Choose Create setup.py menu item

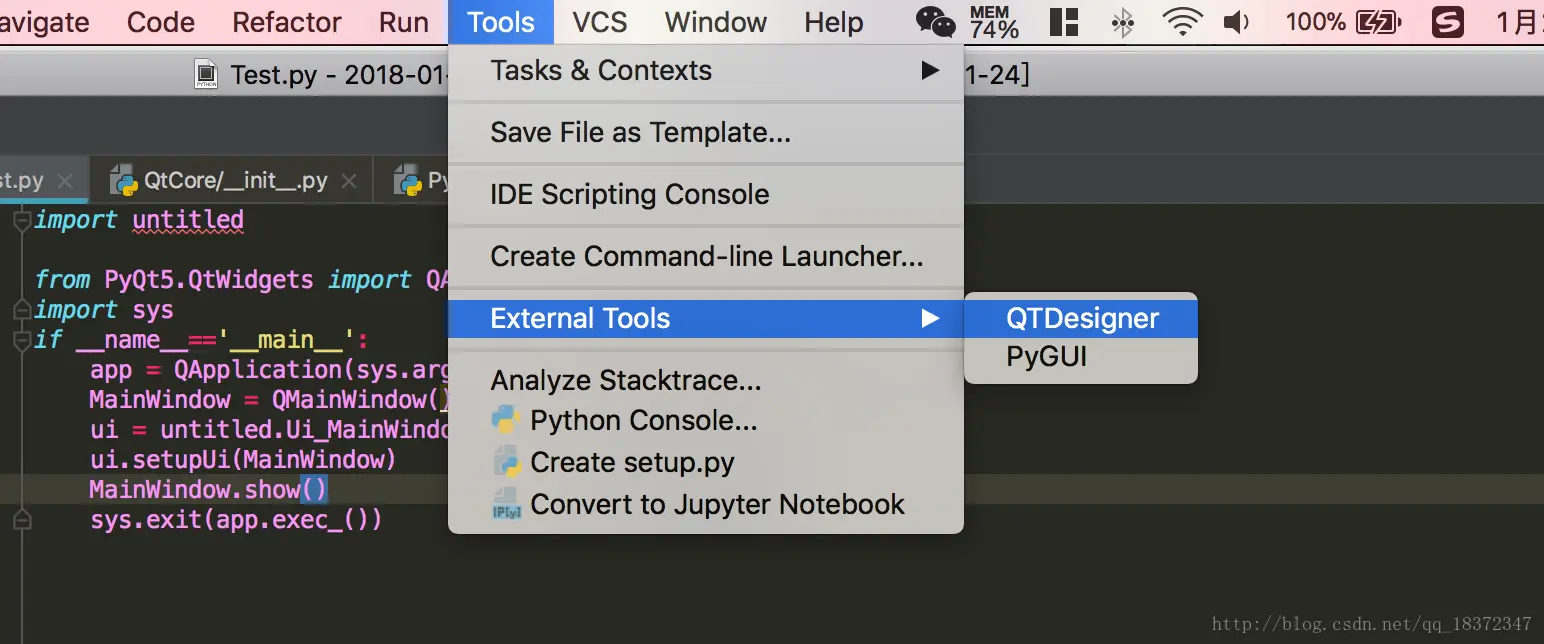point(706,462)
